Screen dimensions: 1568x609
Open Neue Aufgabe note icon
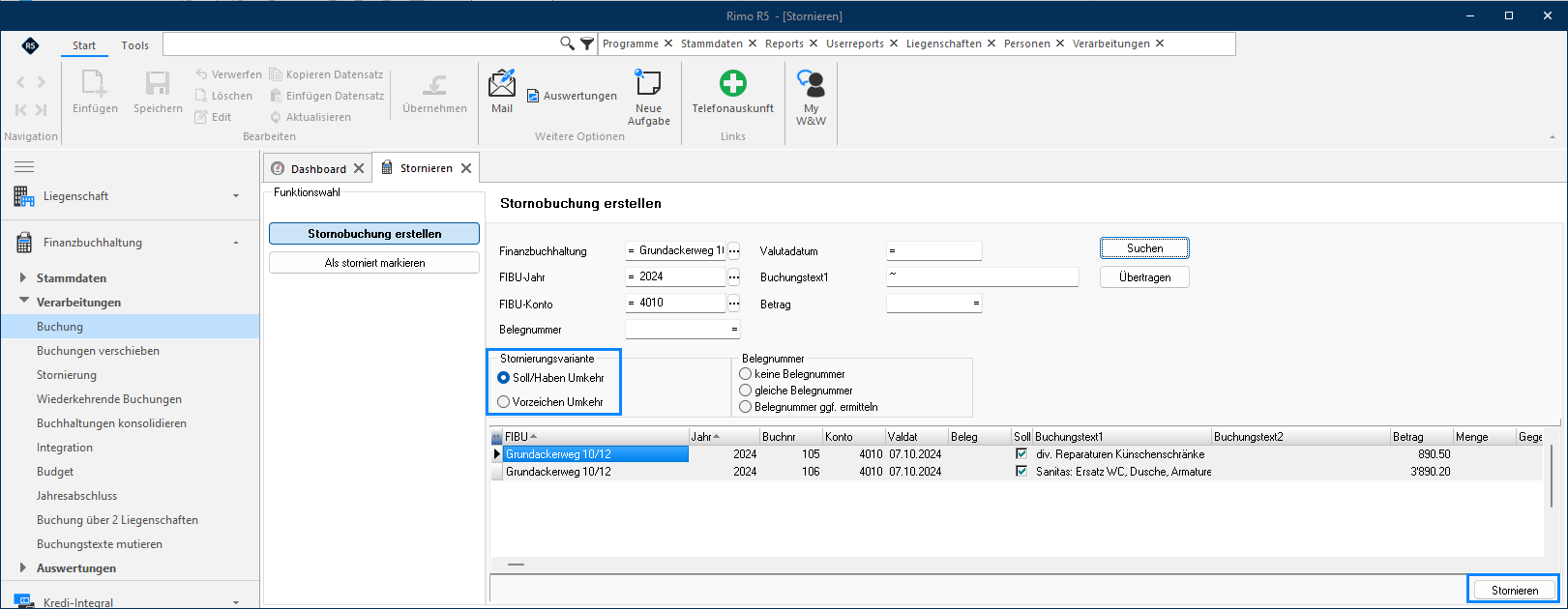648,83
